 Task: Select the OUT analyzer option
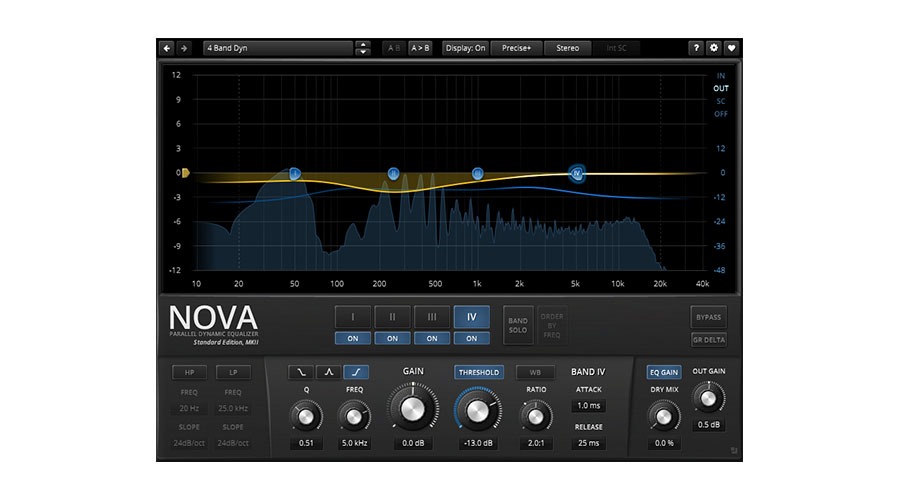(721, 88)
